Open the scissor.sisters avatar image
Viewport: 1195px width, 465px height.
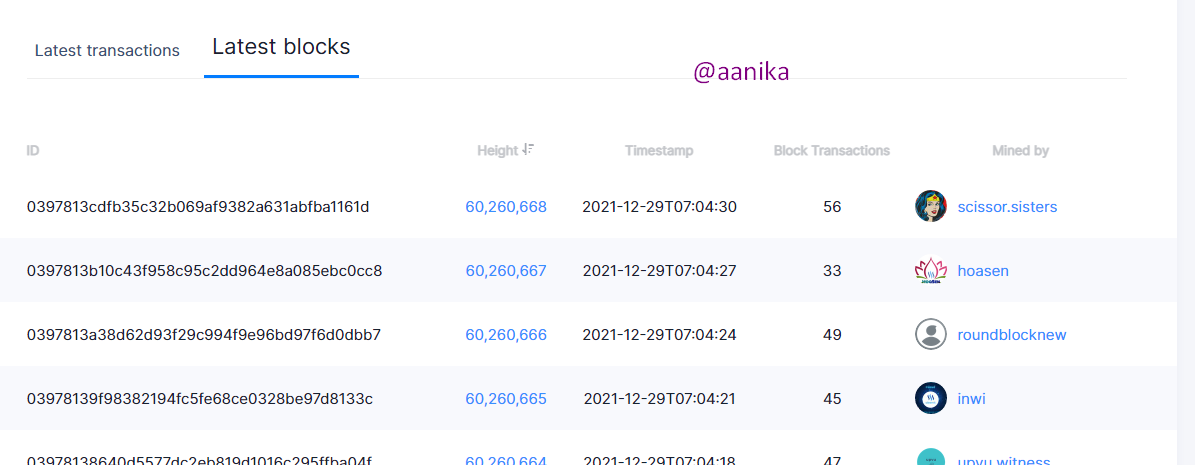coord(931,207)
